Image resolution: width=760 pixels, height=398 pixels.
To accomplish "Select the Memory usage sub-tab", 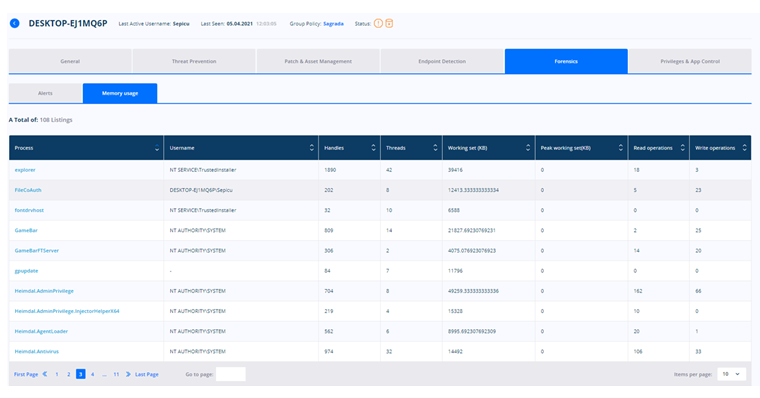I will point(120,93).
